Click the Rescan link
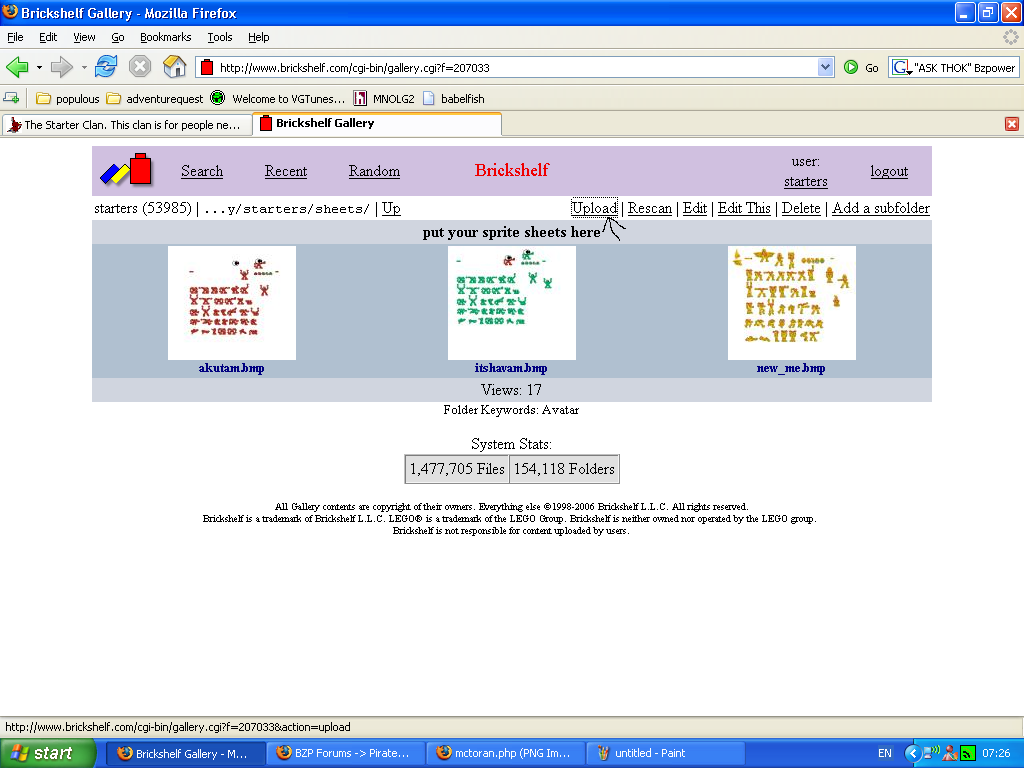 [650, 208]
